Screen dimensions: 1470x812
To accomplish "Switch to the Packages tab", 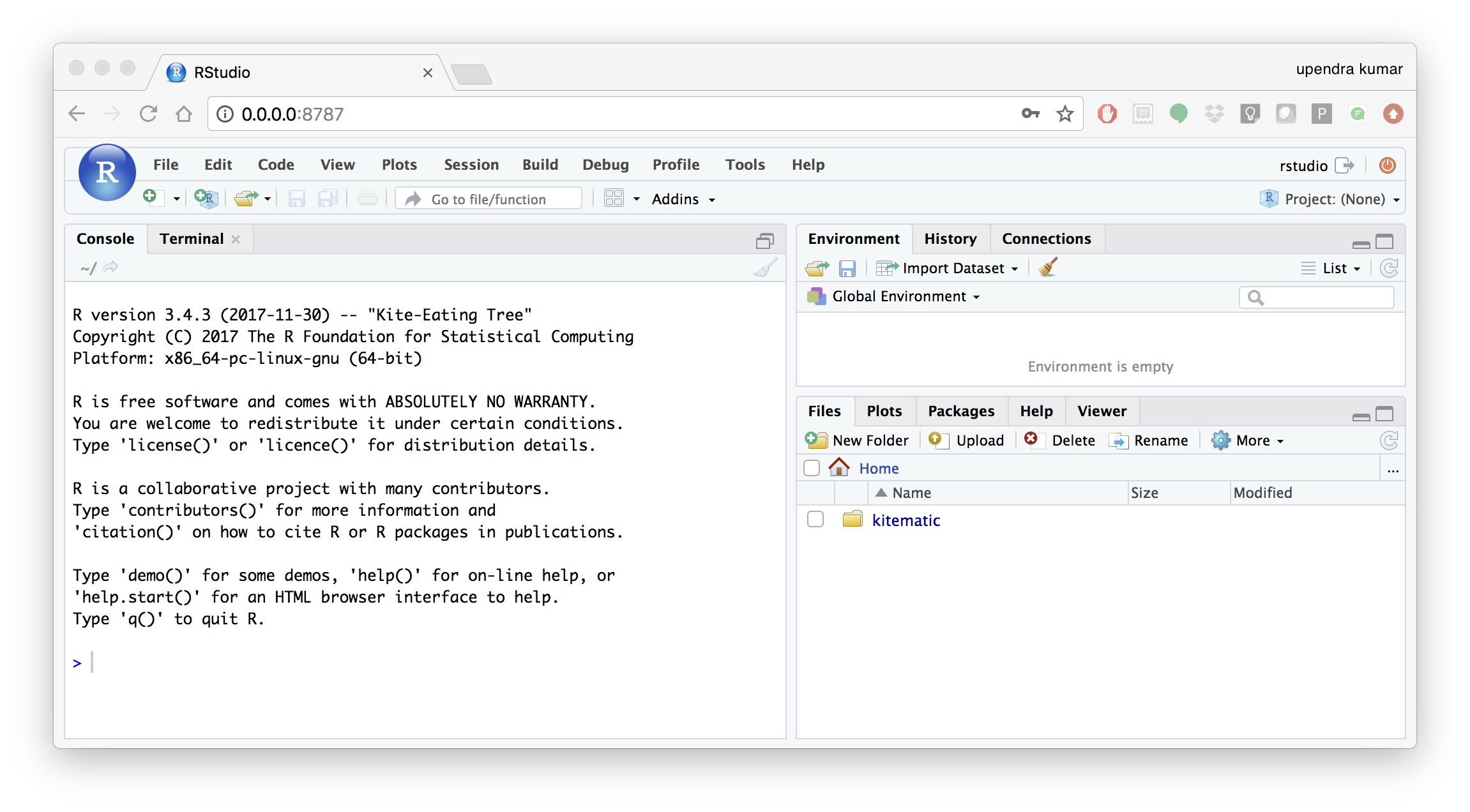I will (x=961, y=411).
